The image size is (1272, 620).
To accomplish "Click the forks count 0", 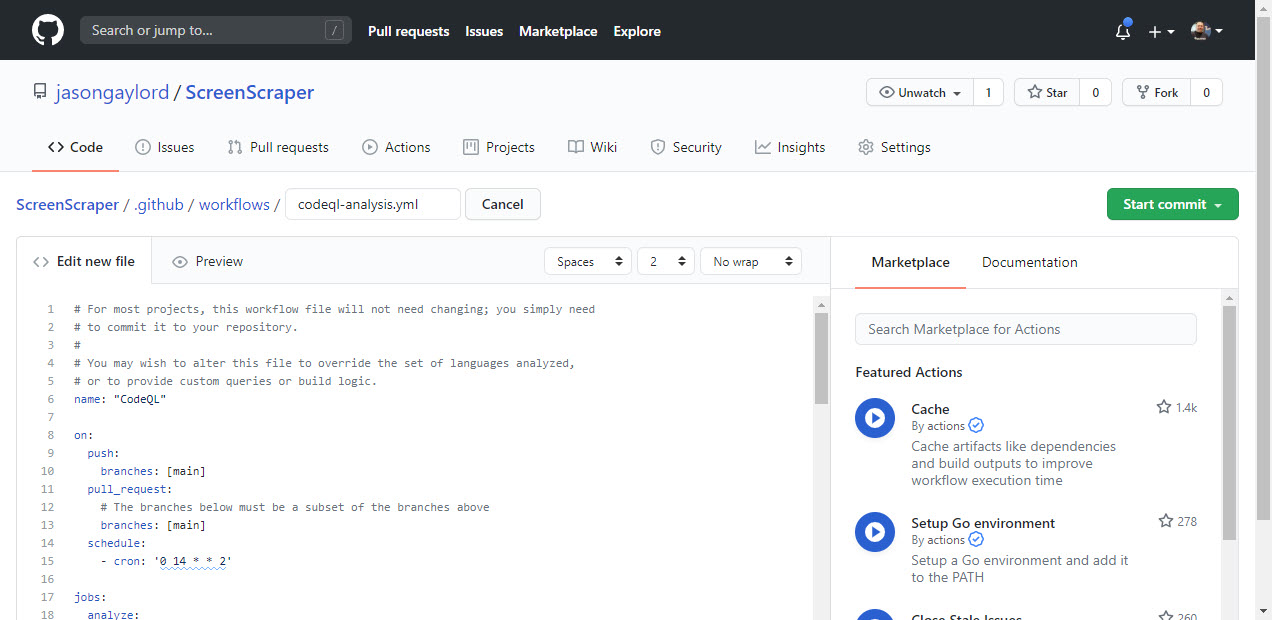I will [x=1206, y=93].
